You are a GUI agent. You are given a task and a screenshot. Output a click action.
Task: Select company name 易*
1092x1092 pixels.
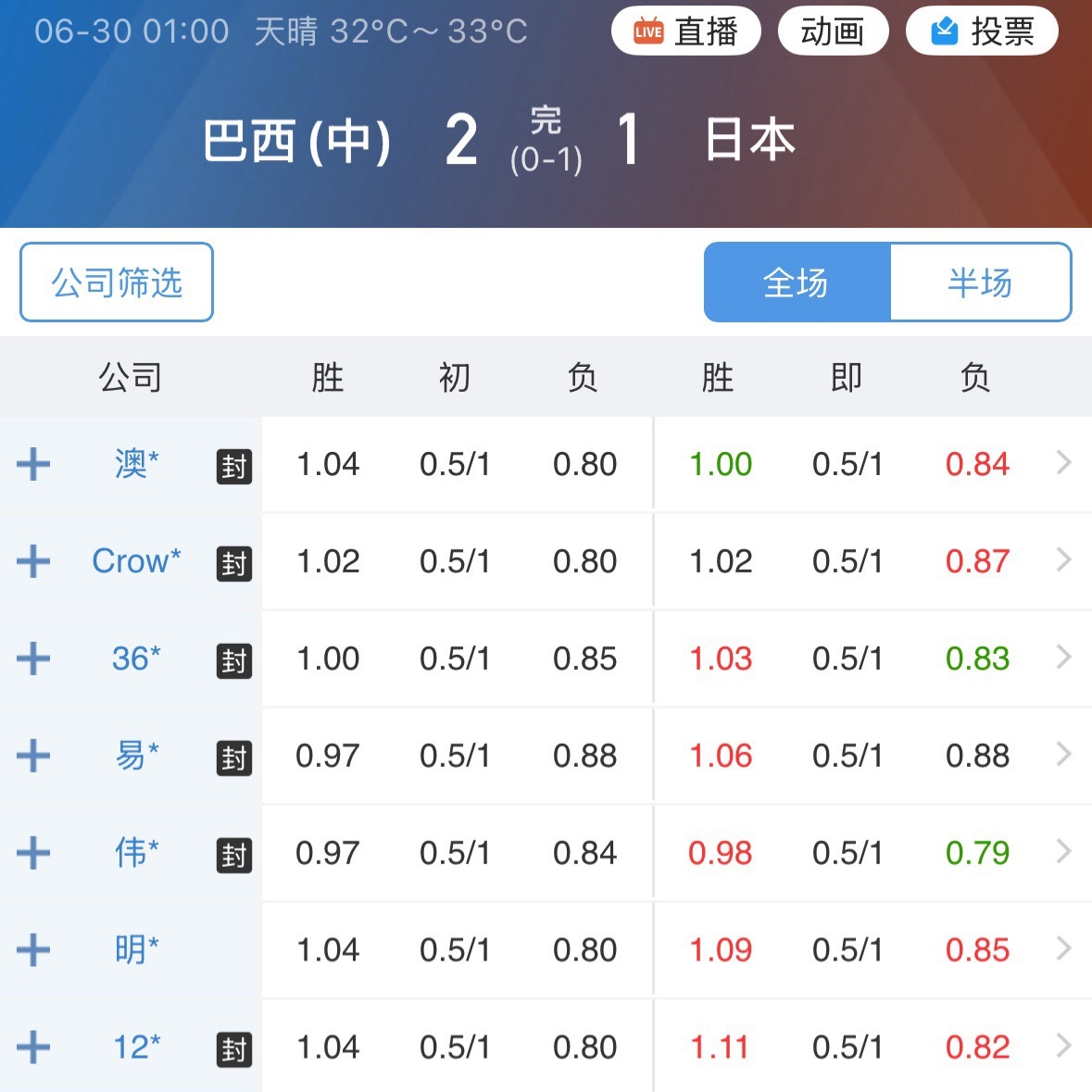(x=136, y=755)
